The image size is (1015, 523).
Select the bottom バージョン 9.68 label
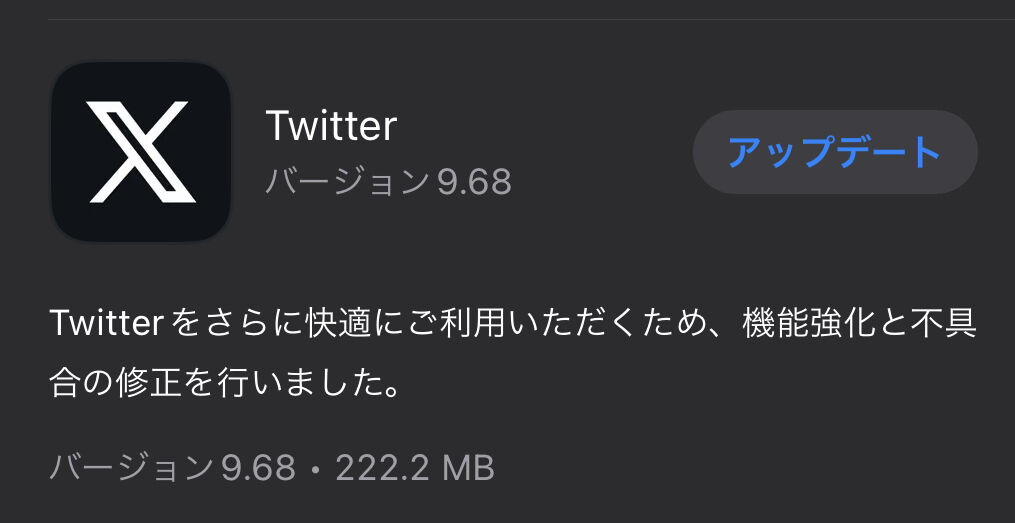[172, 468]
